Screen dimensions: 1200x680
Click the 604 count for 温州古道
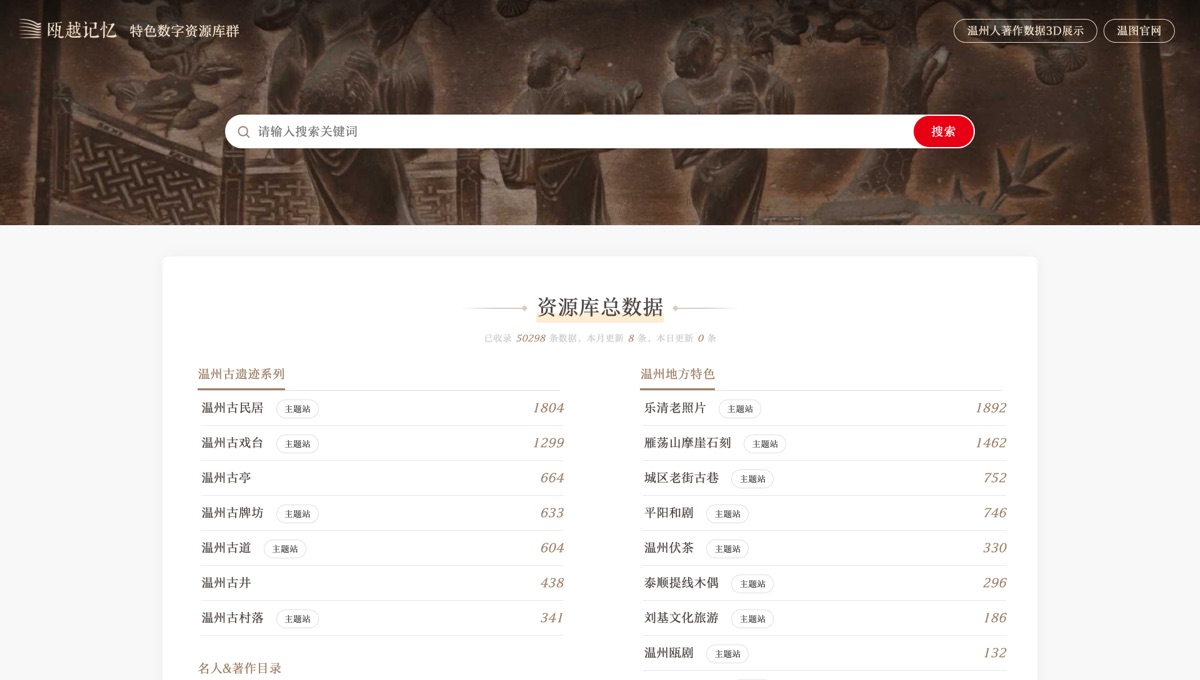pos(552,548)
